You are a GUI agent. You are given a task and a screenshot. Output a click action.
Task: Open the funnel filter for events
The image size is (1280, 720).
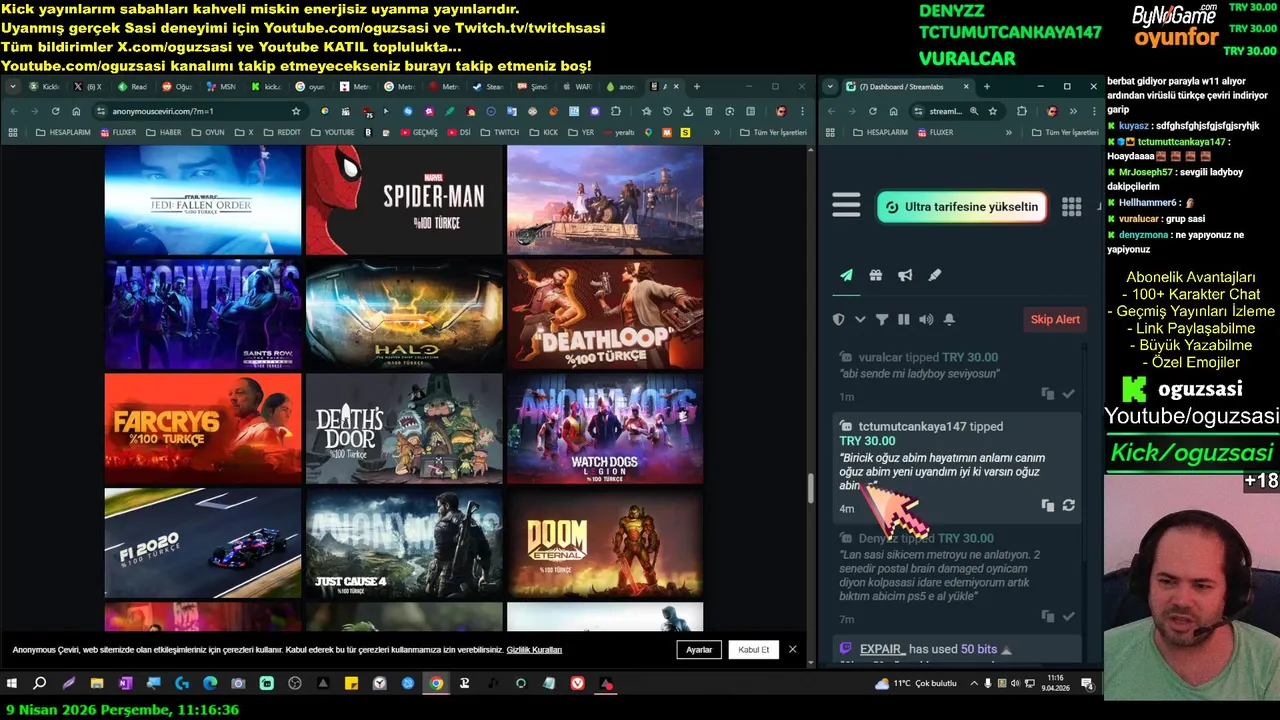click(882, 319)
